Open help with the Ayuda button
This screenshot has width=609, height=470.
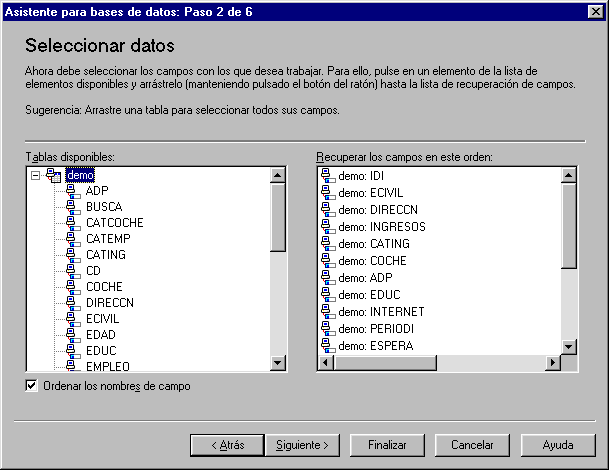coord(558,445)
